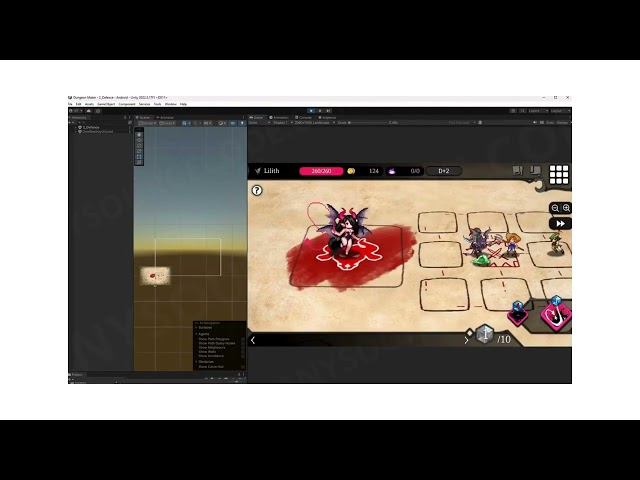Open the Hierarchy add object dropdown

coord(72,122)
